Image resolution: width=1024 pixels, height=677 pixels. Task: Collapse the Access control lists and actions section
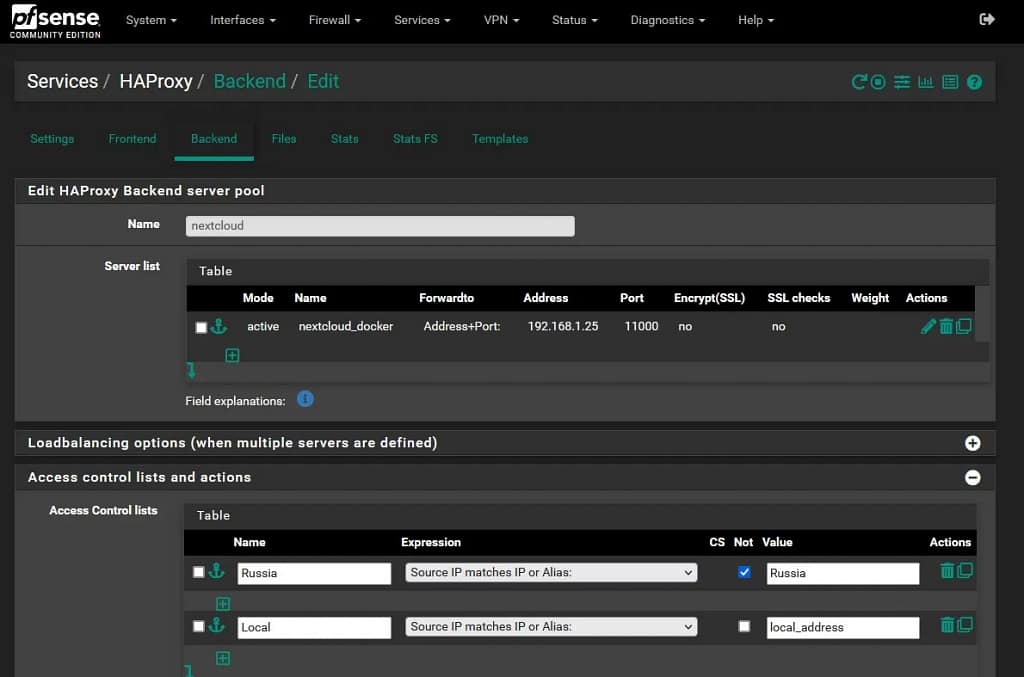point(972,478)
